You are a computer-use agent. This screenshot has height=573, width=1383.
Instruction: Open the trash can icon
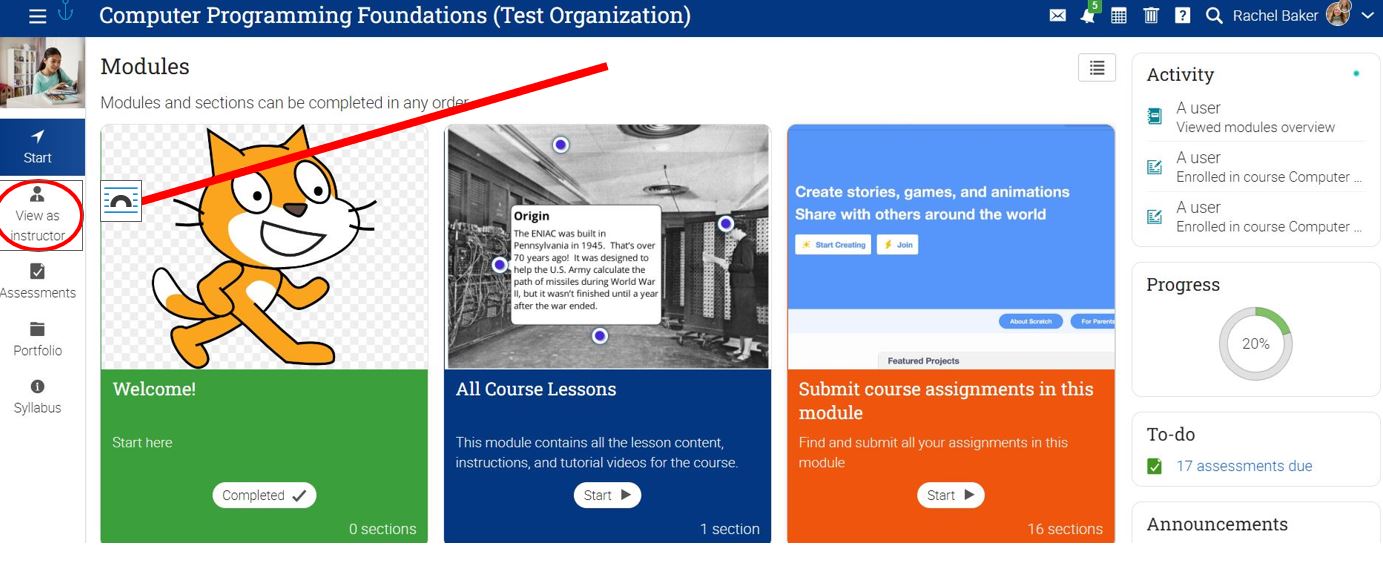pos(1151,16)
